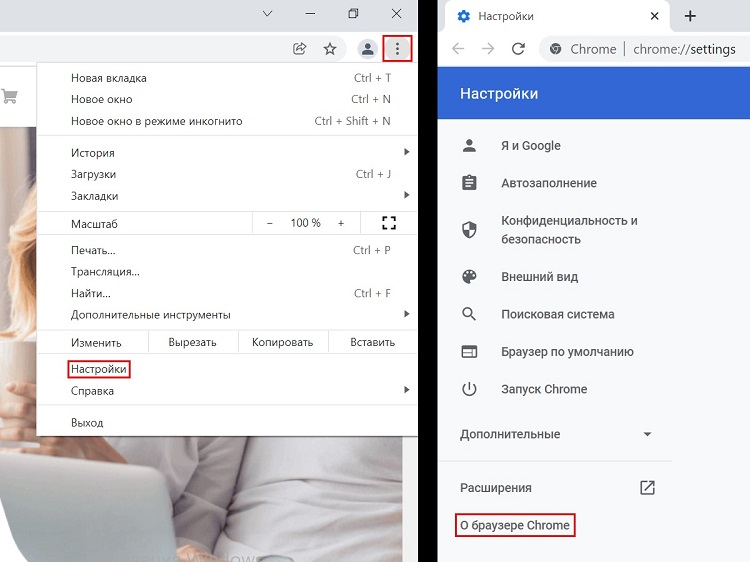This screenshot has height=562, width=750.
Task: Decrease zoom with the minus button
Action: click(270, 223)
